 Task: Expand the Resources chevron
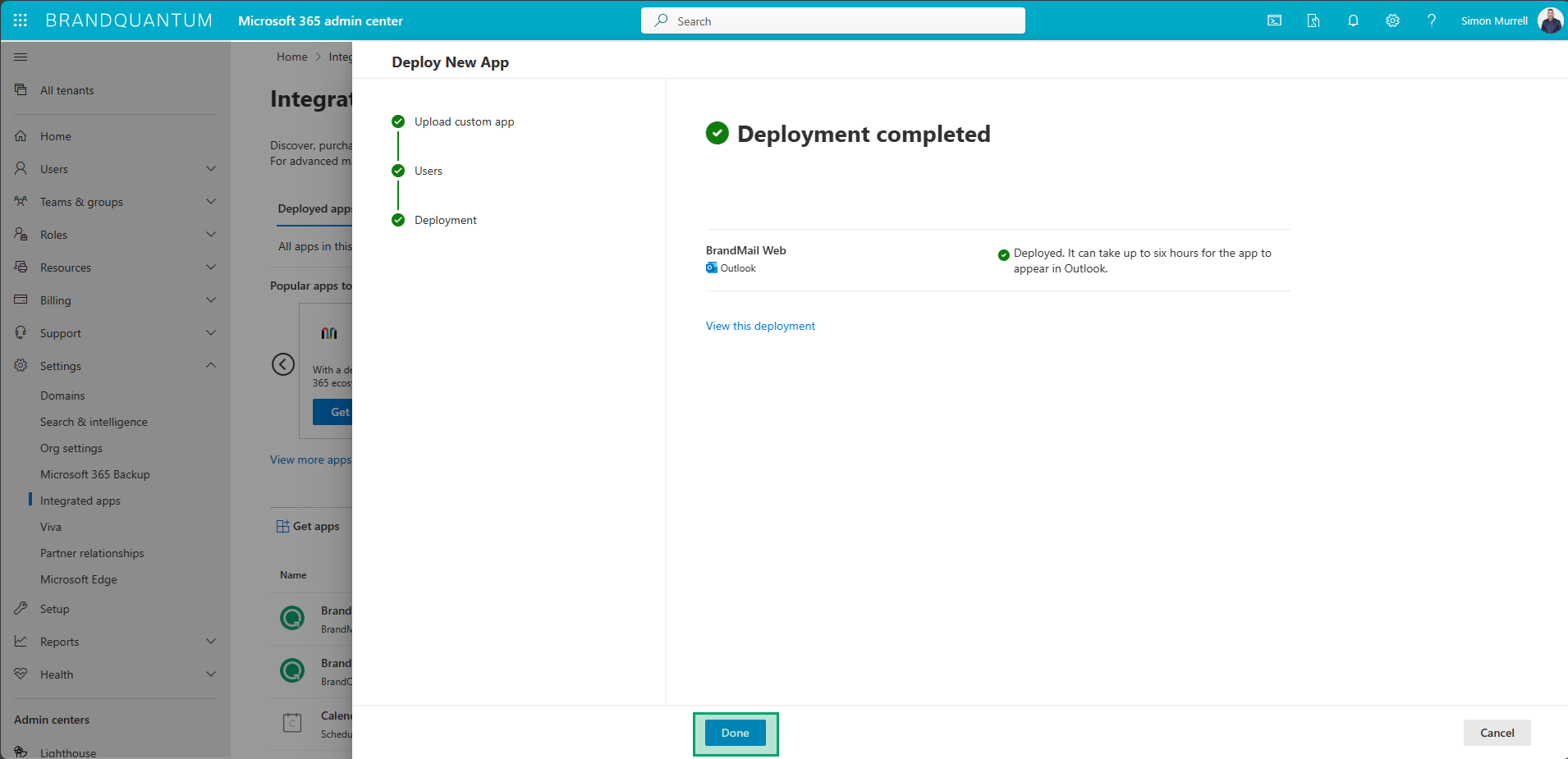tap(211, 267)
